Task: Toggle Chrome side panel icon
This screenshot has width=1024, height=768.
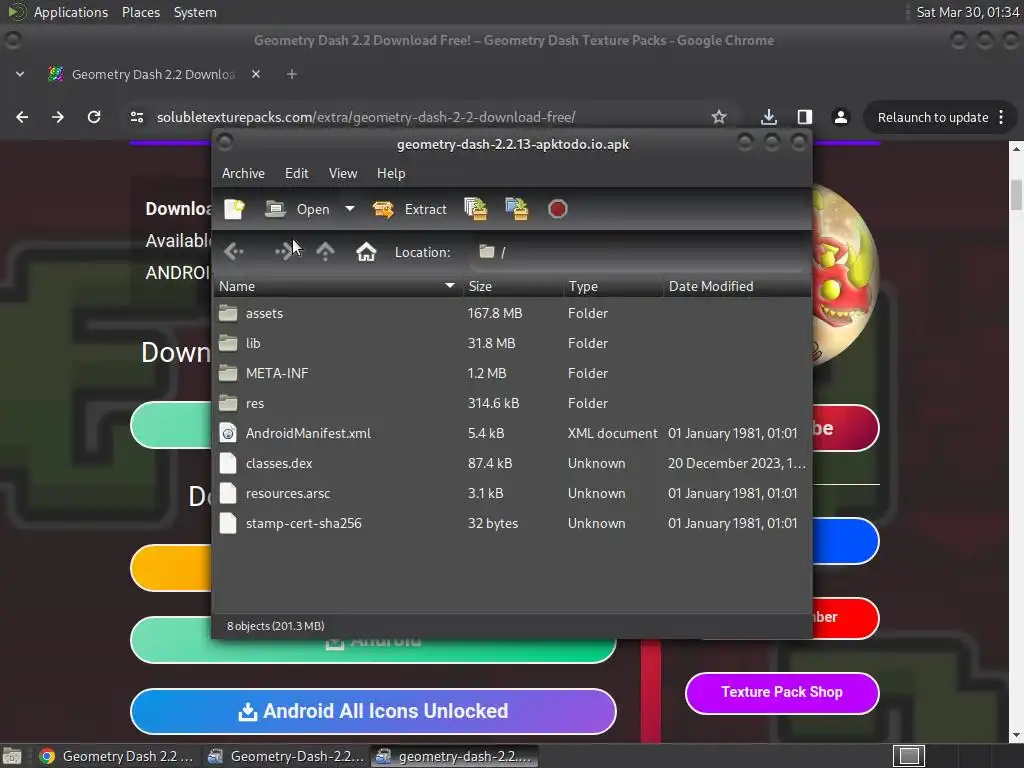Action: (805, 117)
